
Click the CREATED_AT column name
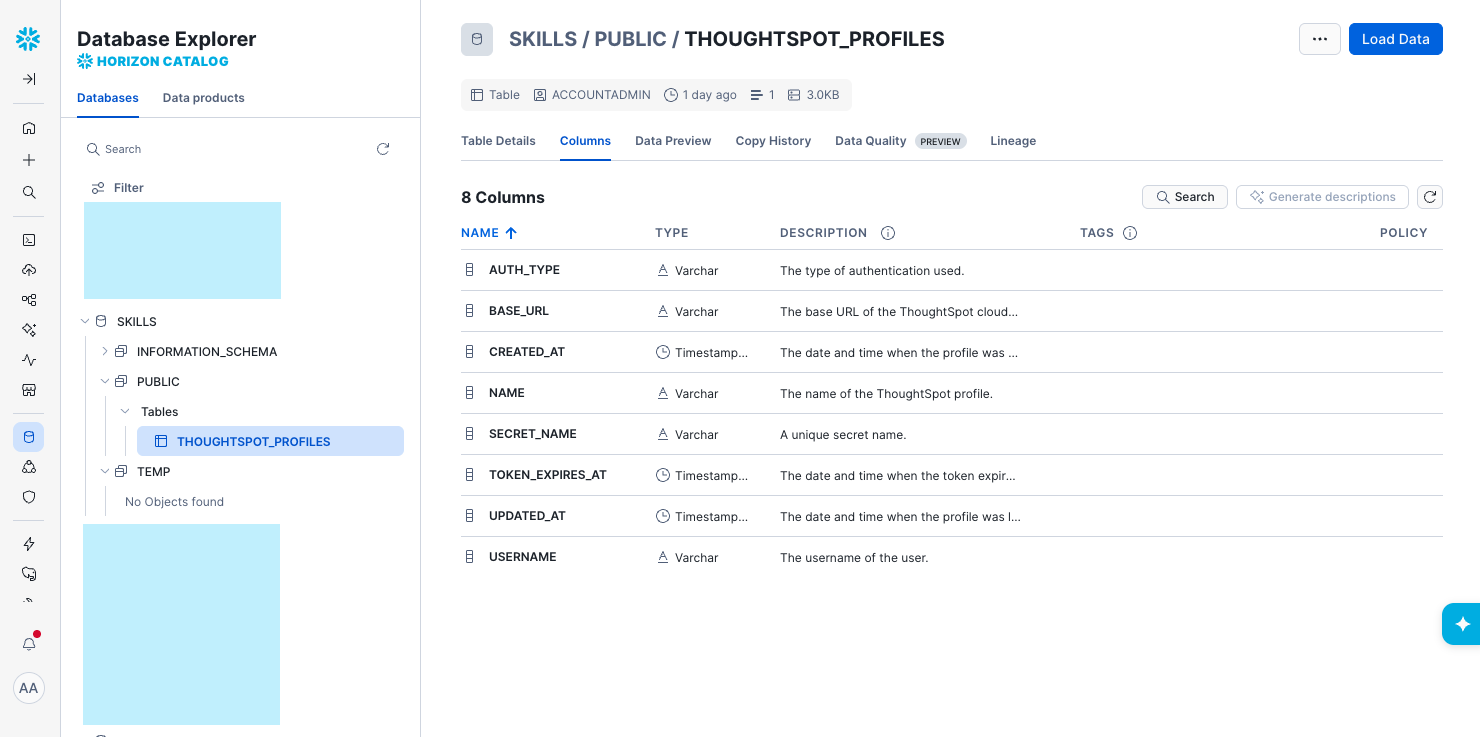[527, 352]
